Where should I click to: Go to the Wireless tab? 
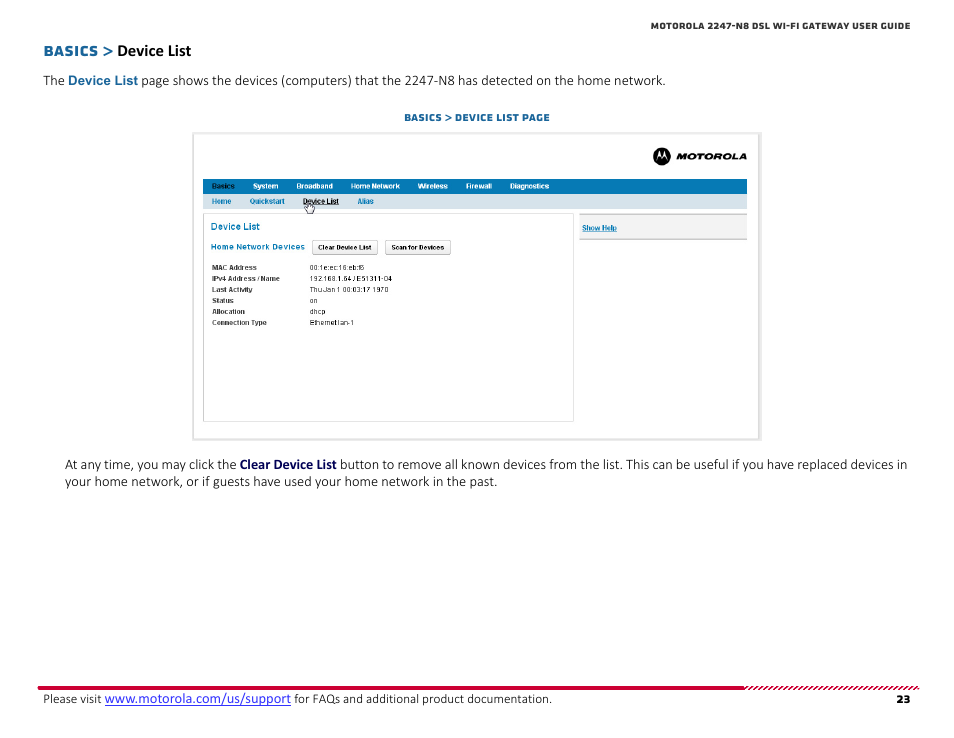(433, 186)
